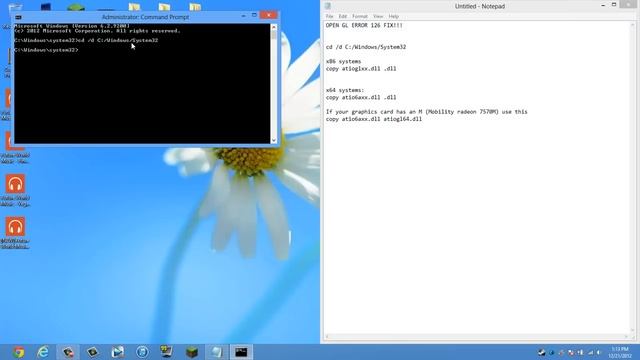
Task: Click the Notepad title bar document icon
Action: (327, 6)
